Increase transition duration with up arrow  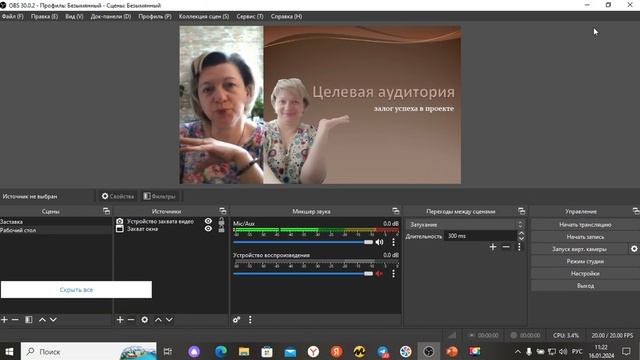521,233
